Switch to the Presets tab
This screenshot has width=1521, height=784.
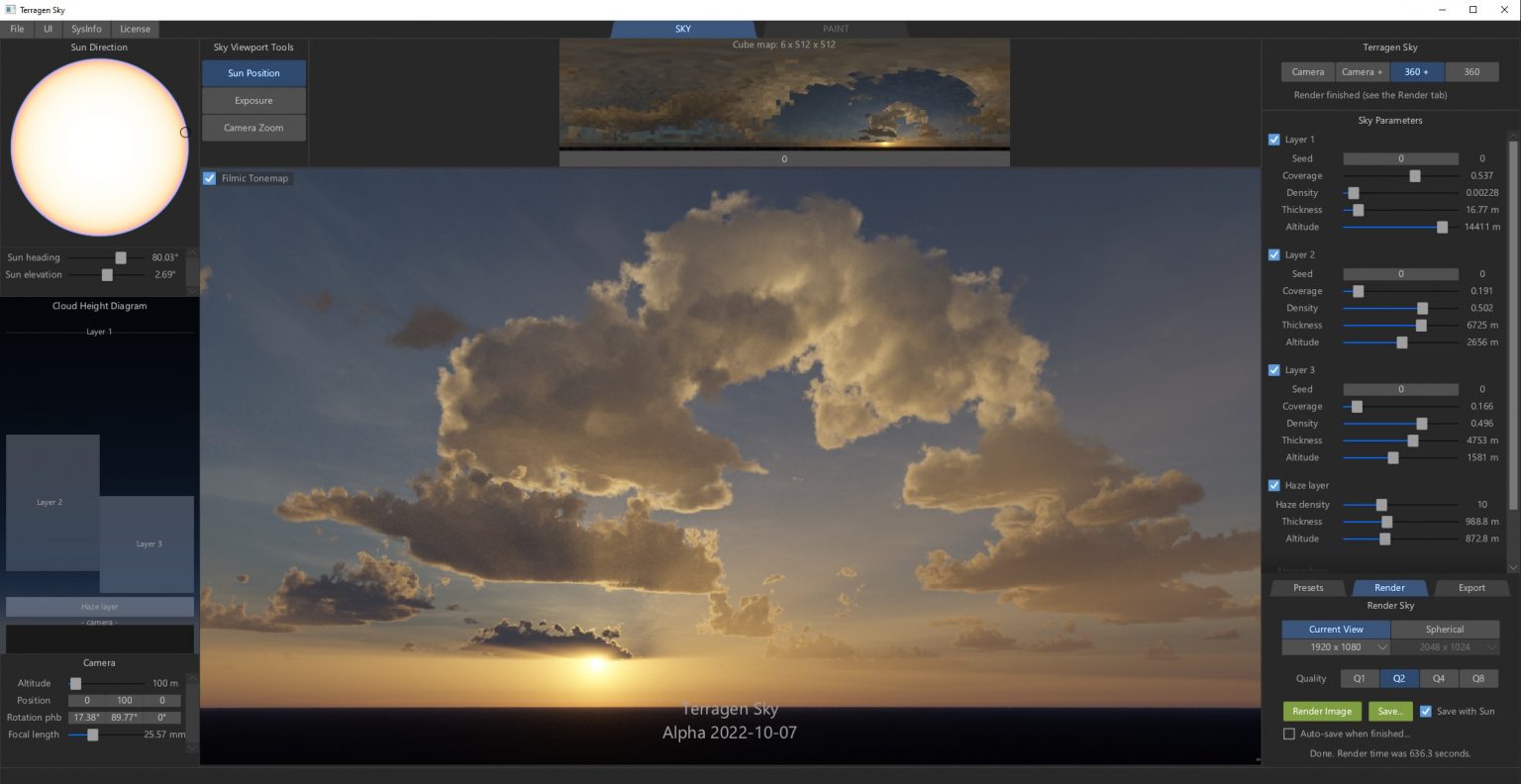1307,587
